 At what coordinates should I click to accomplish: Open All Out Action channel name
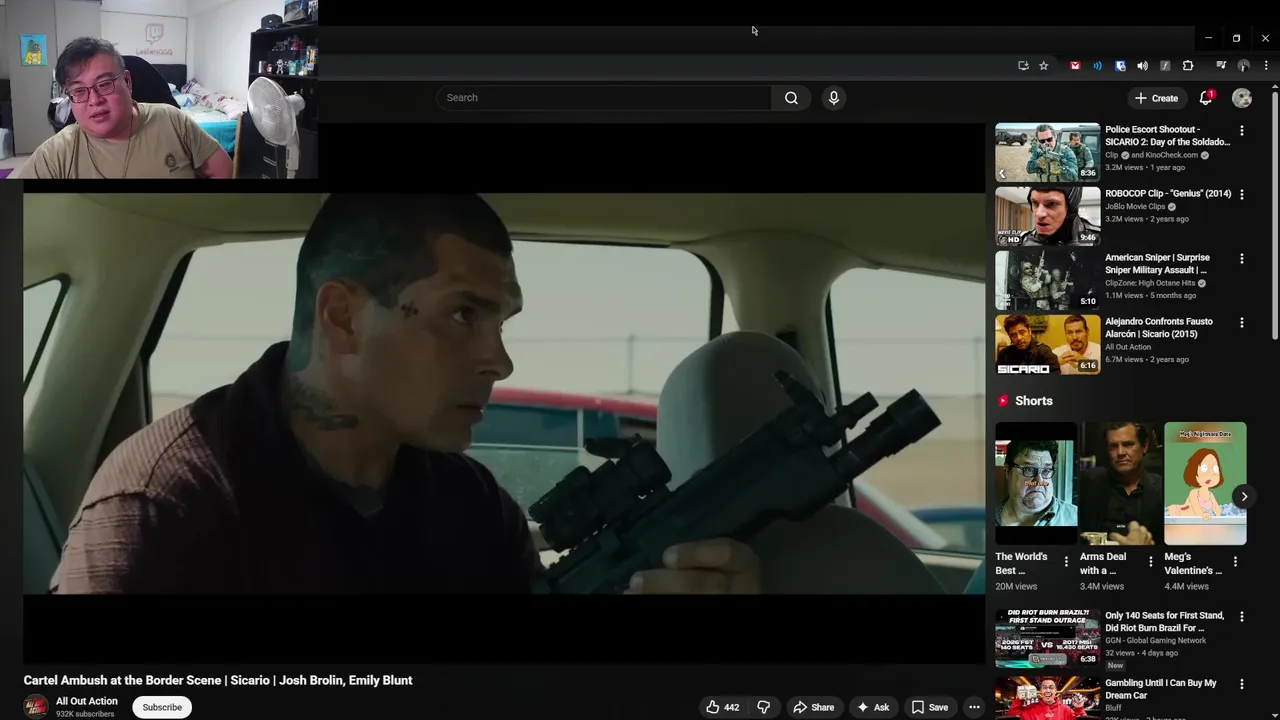tap(87, 701)
